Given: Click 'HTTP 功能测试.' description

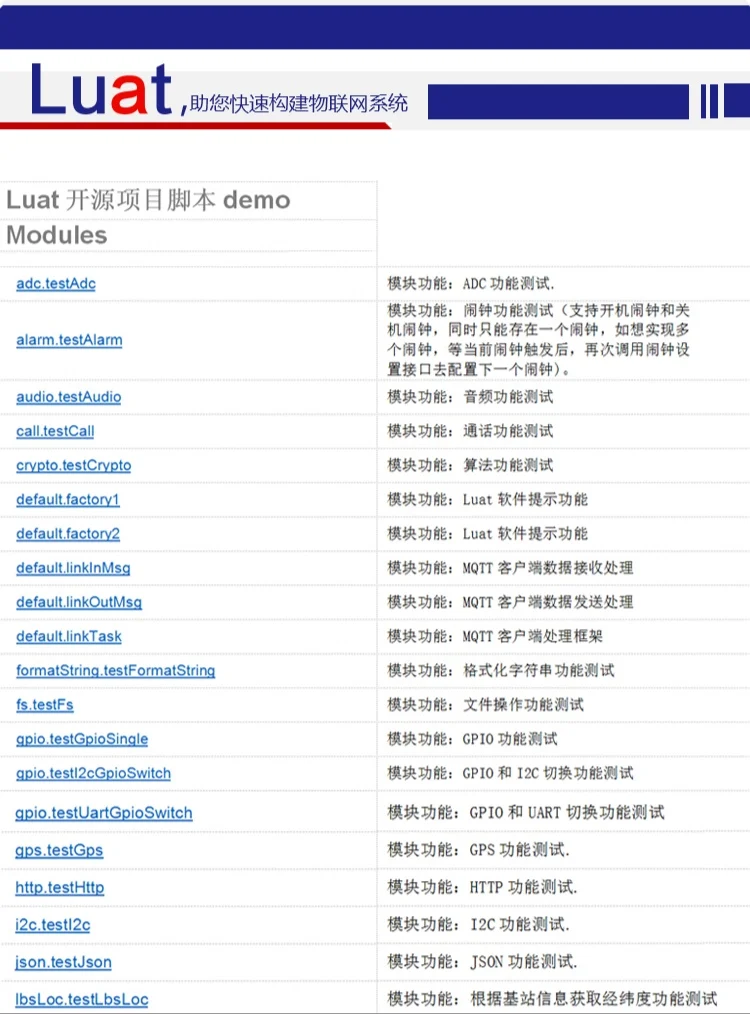Looking at the screenshot, I should point(523,888).
